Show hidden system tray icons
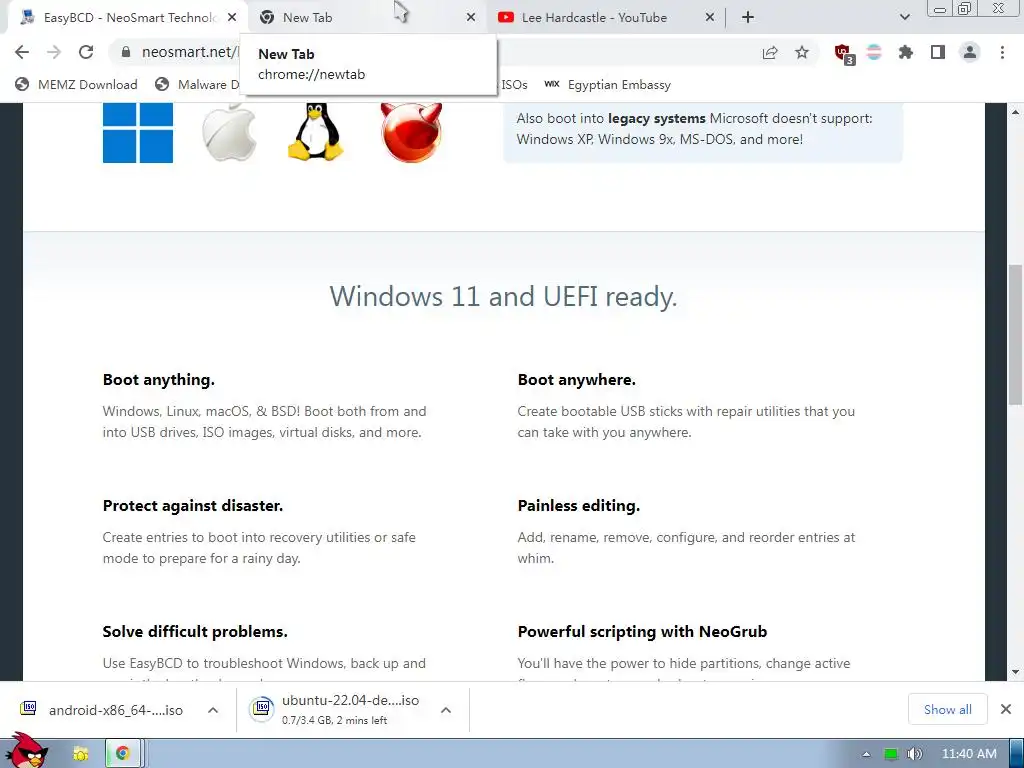Viewport: 1024px width, 768px height. (x=867, y=754)
